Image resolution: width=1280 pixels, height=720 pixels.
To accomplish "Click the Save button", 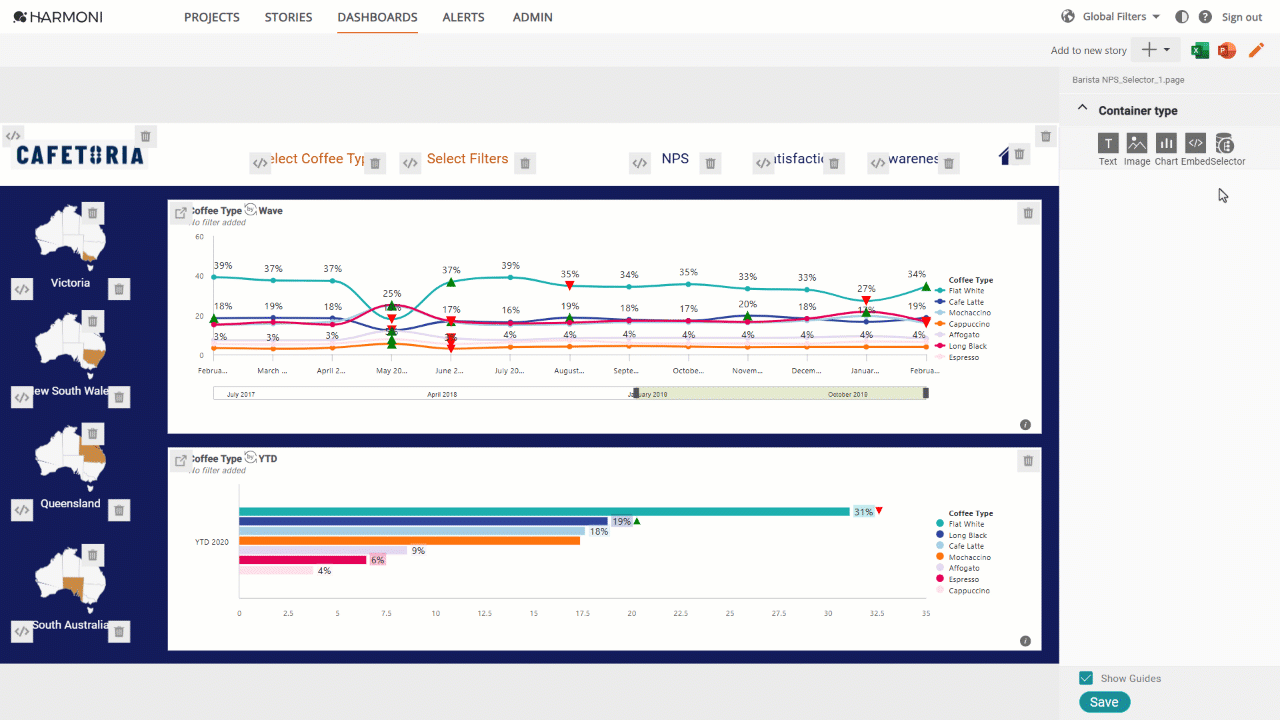I will [1105, 702].
